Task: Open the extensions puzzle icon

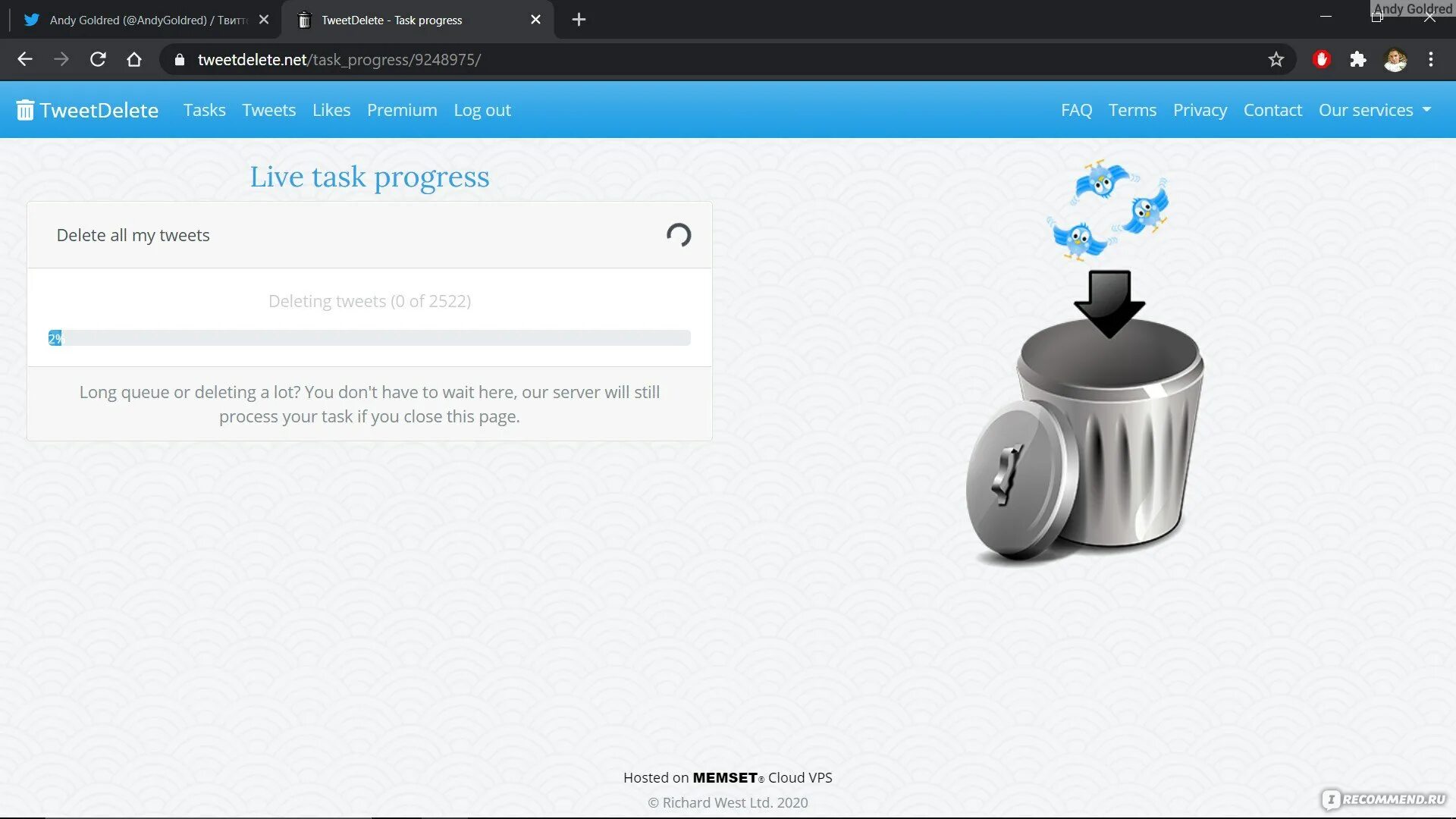Action: pos(1358,59)
